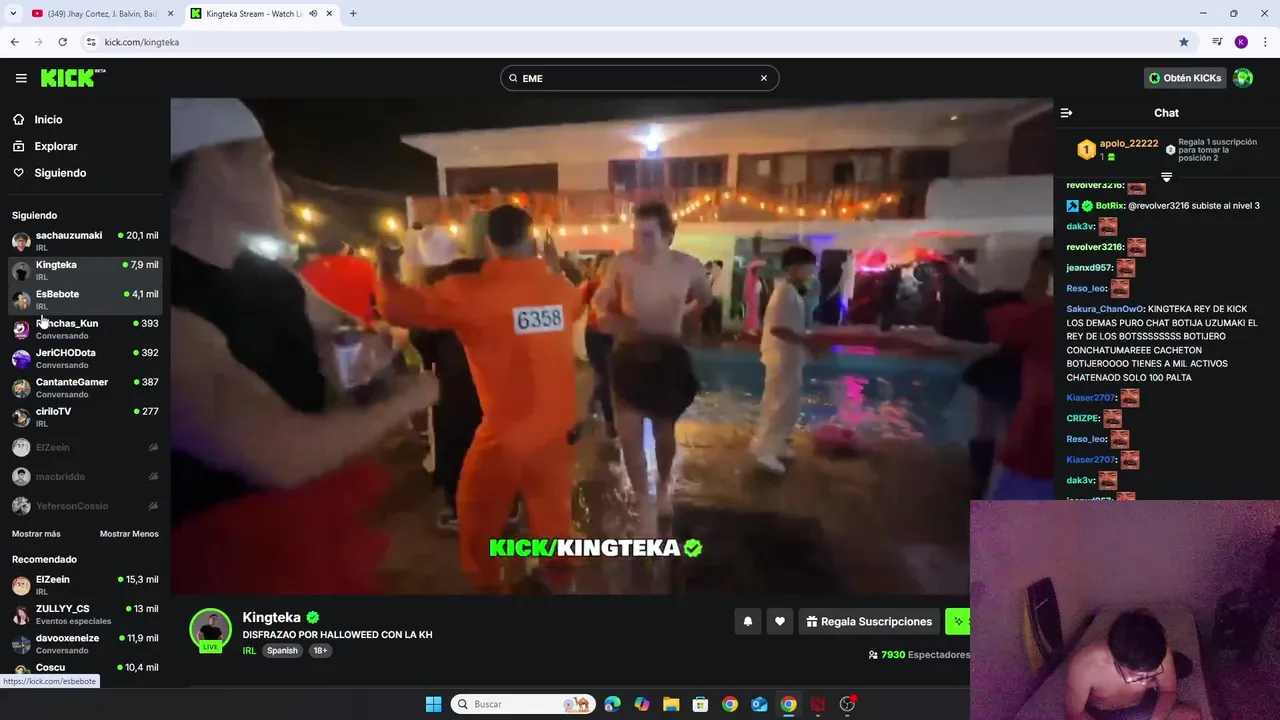1280x720 pixels.
Task: Open user profile avatar on Kick
Action: (x=1243, y=78)
